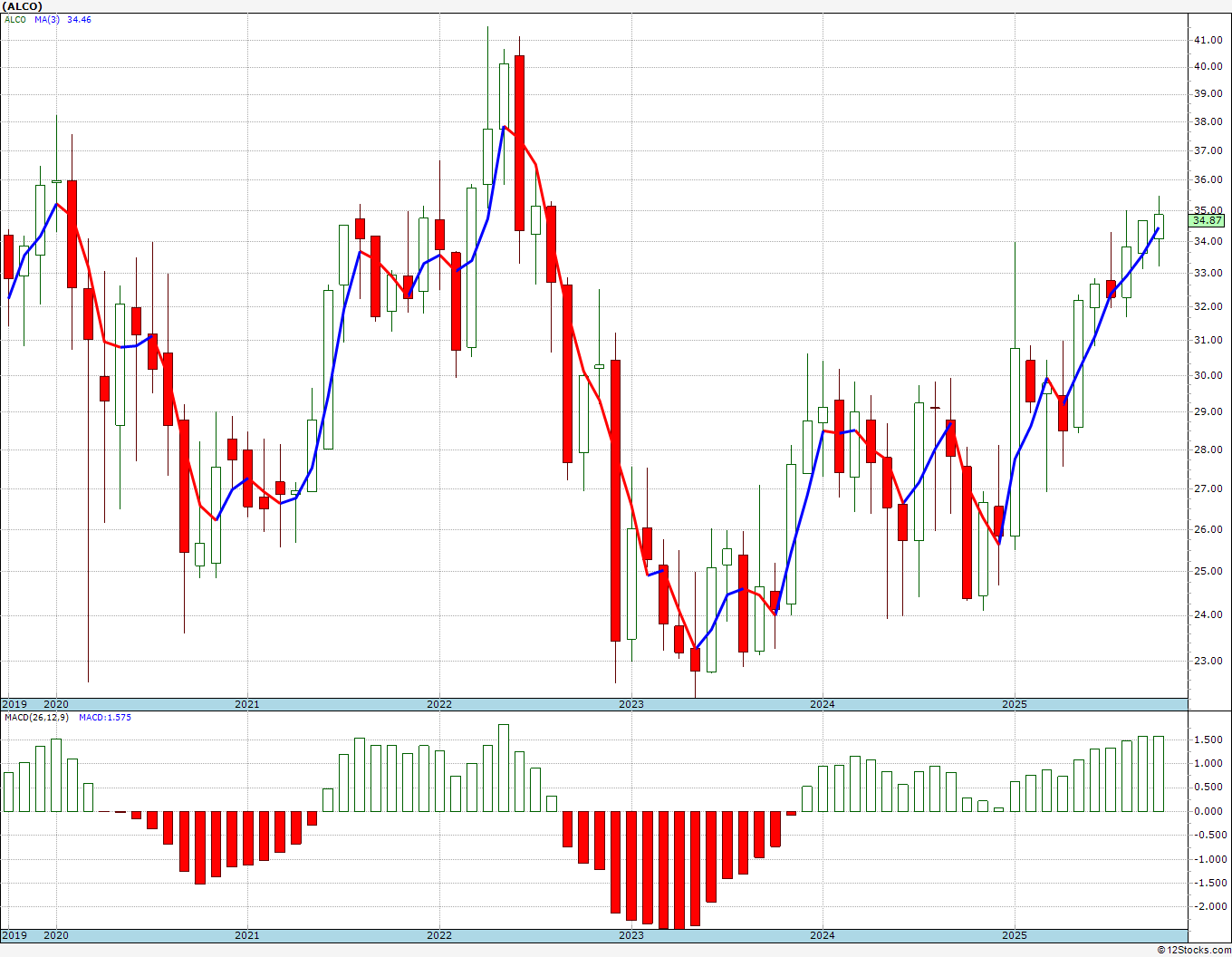Open the 12Stocks.com copyright link
Screen dimensions: 1232x957
click(1195, 950)
